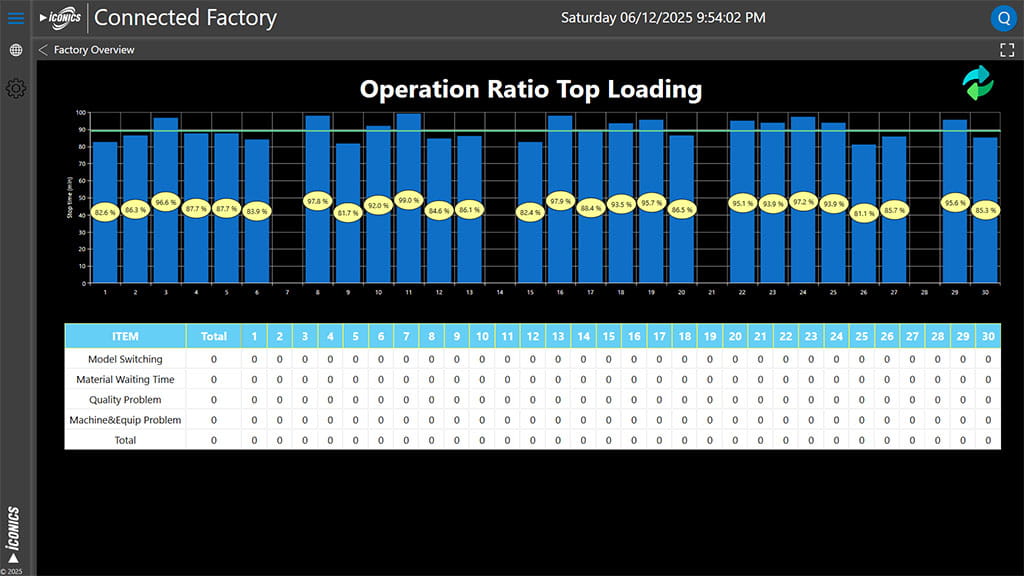Screen dimensions: 1024x576
Task: Click the ITEM column header
Action: click(x=125, y=336)
